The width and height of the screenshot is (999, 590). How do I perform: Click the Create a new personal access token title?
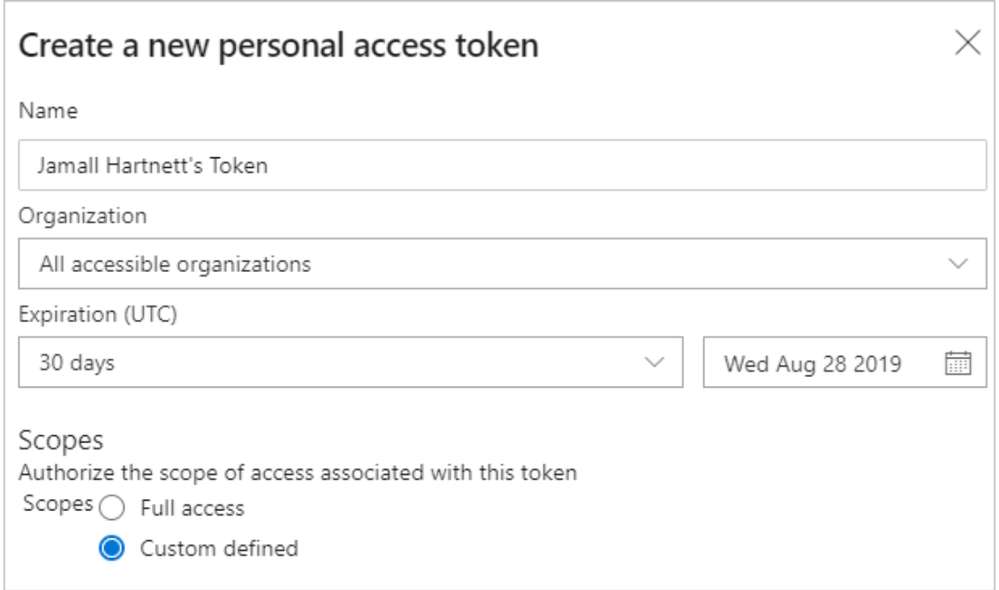(x=279, y=46)
